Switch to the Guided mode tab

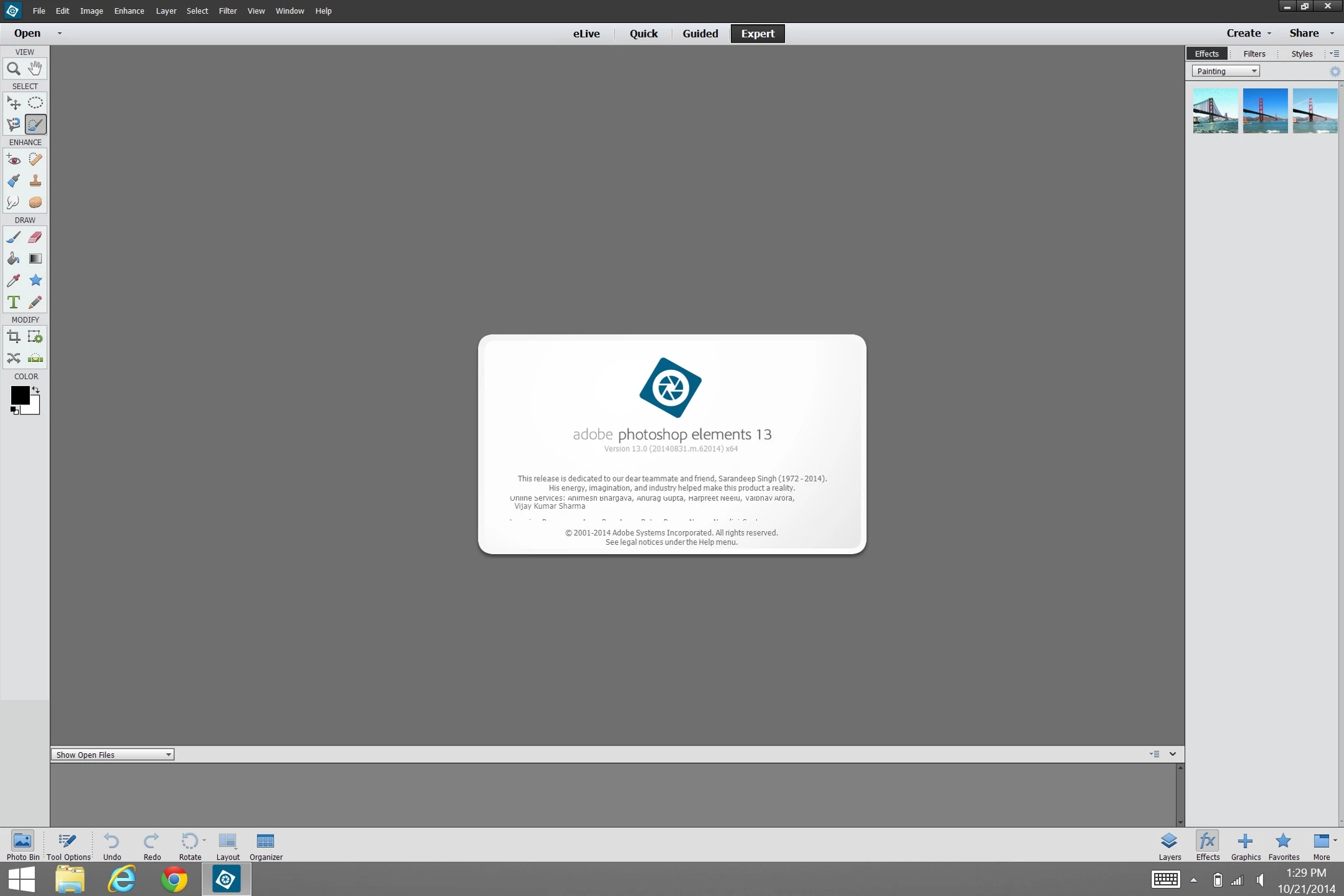pyautogui.click(x=700, y=34)
